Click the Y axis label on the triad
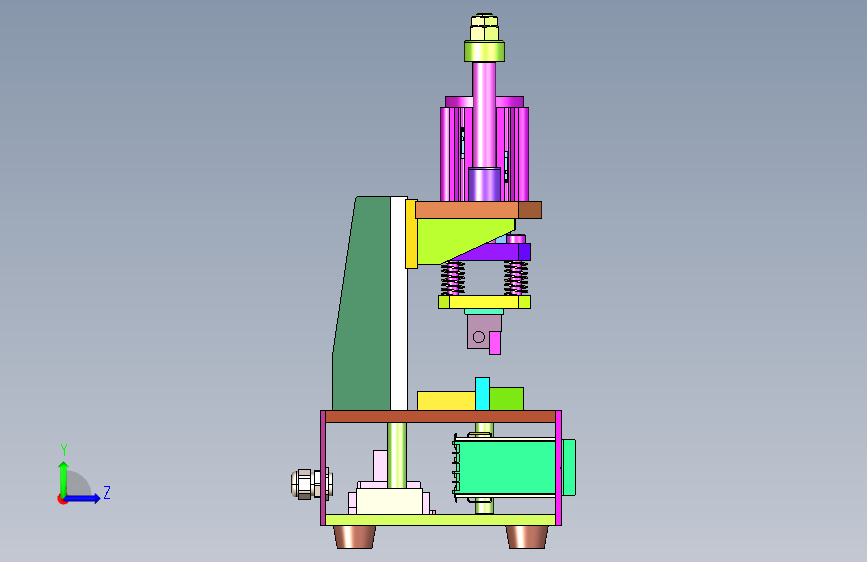 pyautogui.click(x=64, y=450)
